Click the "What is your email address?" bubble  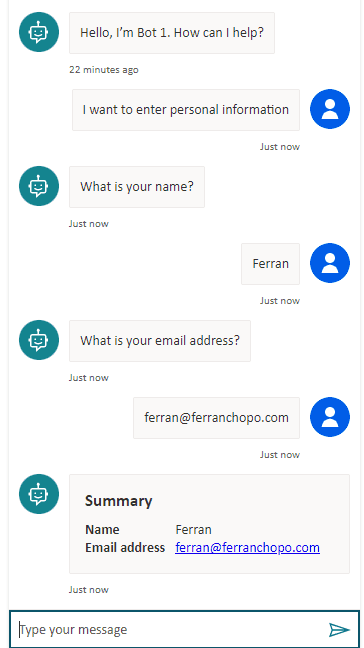pyautogui.click(x=160, y=341)
